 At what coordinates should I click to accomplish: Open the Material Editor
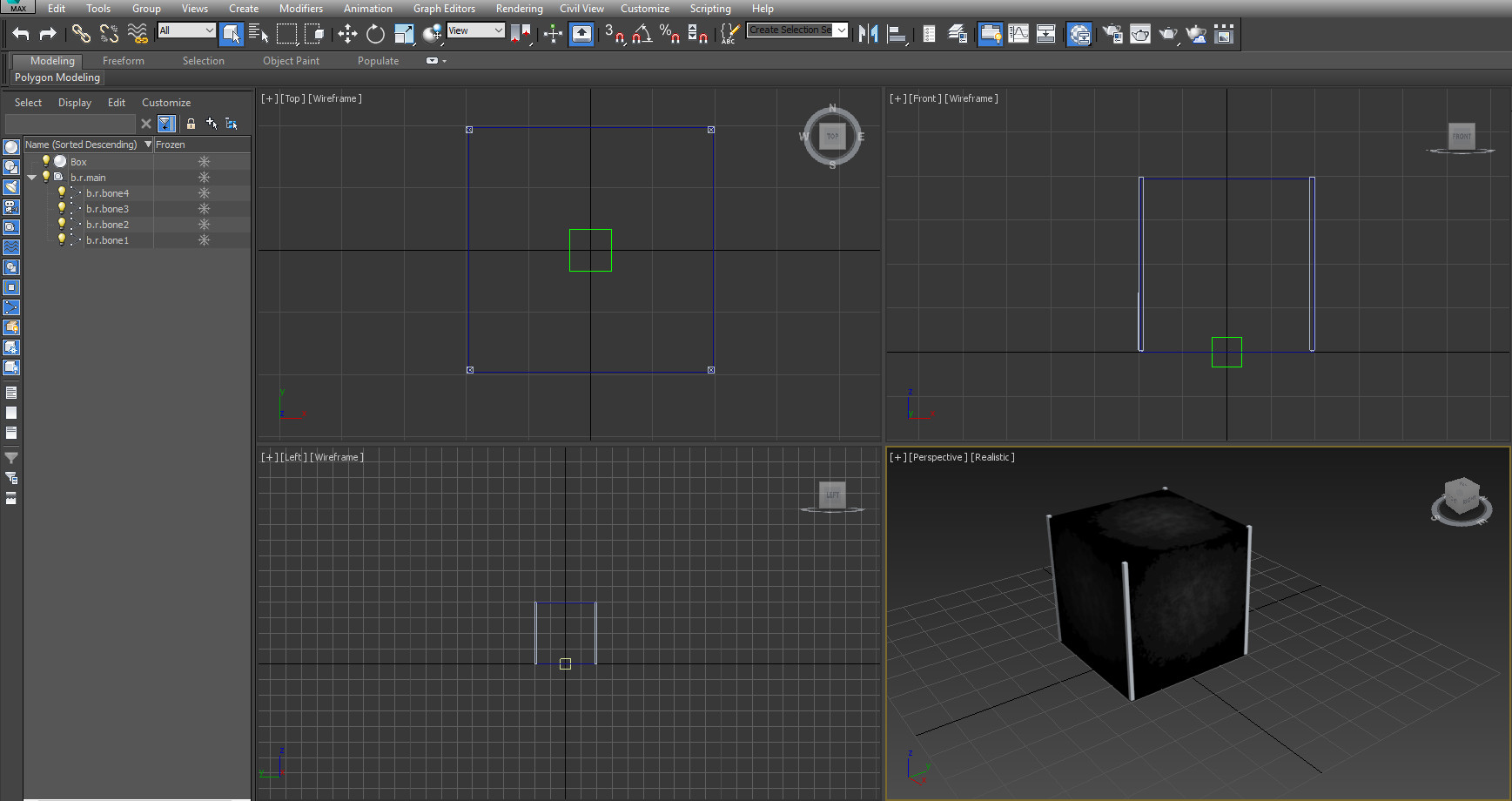click(x=1079, y=34)
